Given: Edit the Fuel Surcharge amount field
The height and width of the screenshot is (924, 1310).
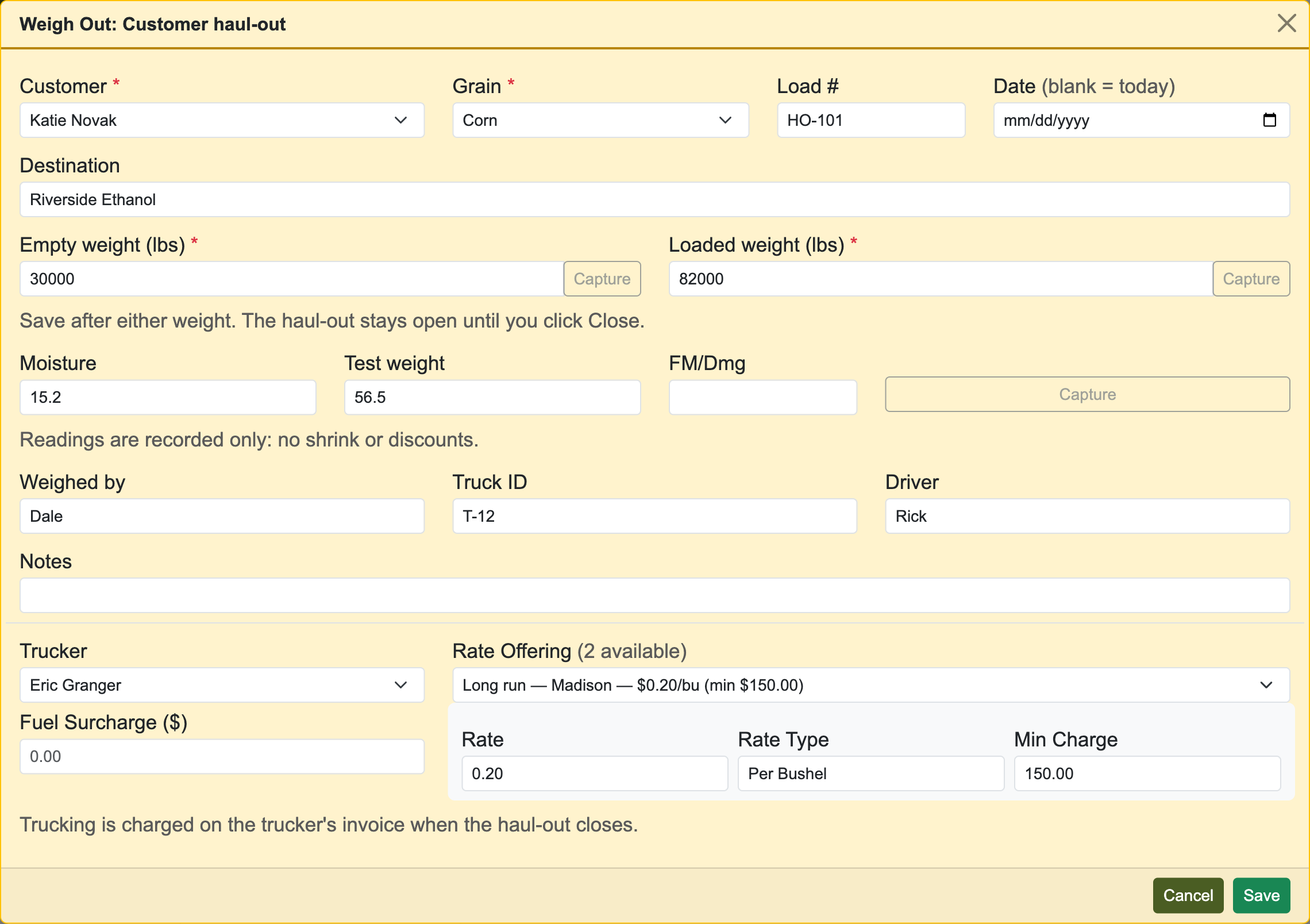Looking at the screenshot, I should click(x=222, y=756).
